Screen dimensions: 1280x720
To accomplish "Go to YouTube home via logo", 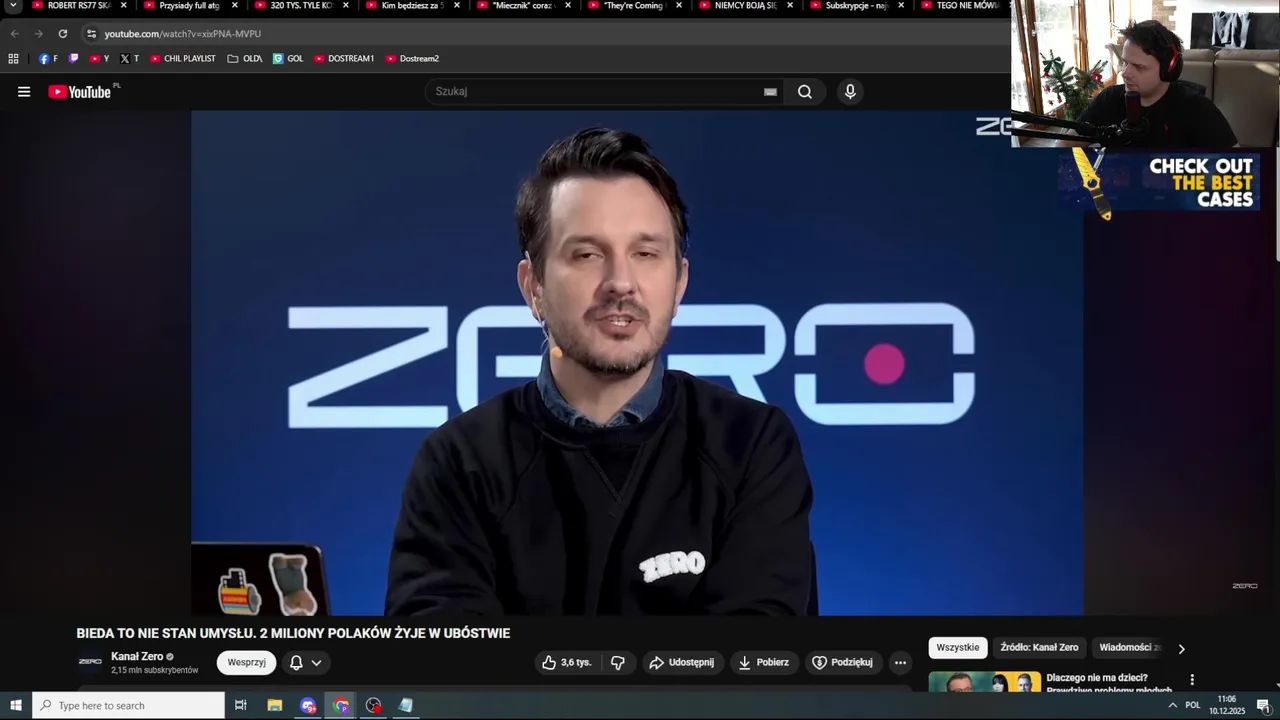I will pyautogui.click(x=80, y=92).
